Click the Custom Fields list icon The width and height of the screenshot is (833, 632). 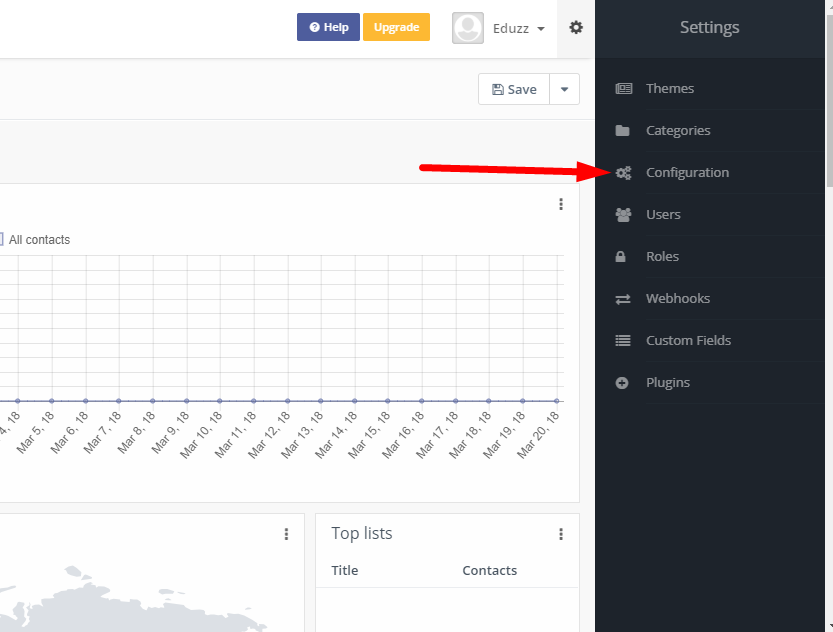pos(623,341)
